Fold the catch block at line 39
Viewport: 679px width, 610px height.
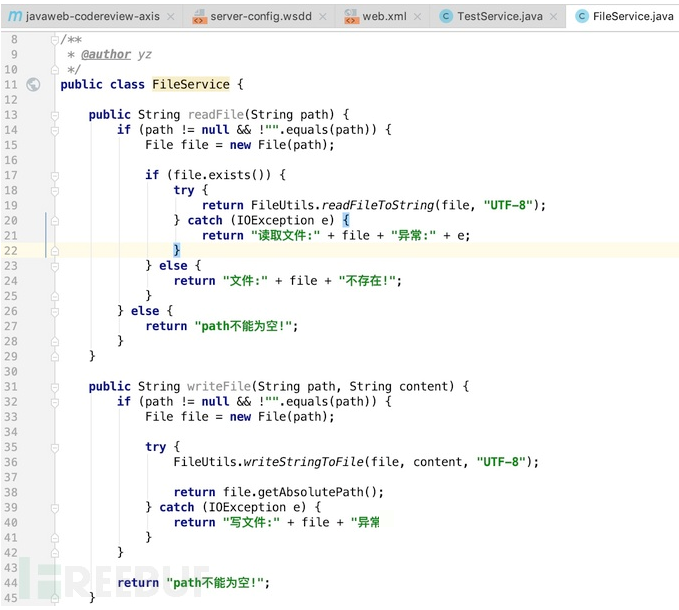coord(55,508)
